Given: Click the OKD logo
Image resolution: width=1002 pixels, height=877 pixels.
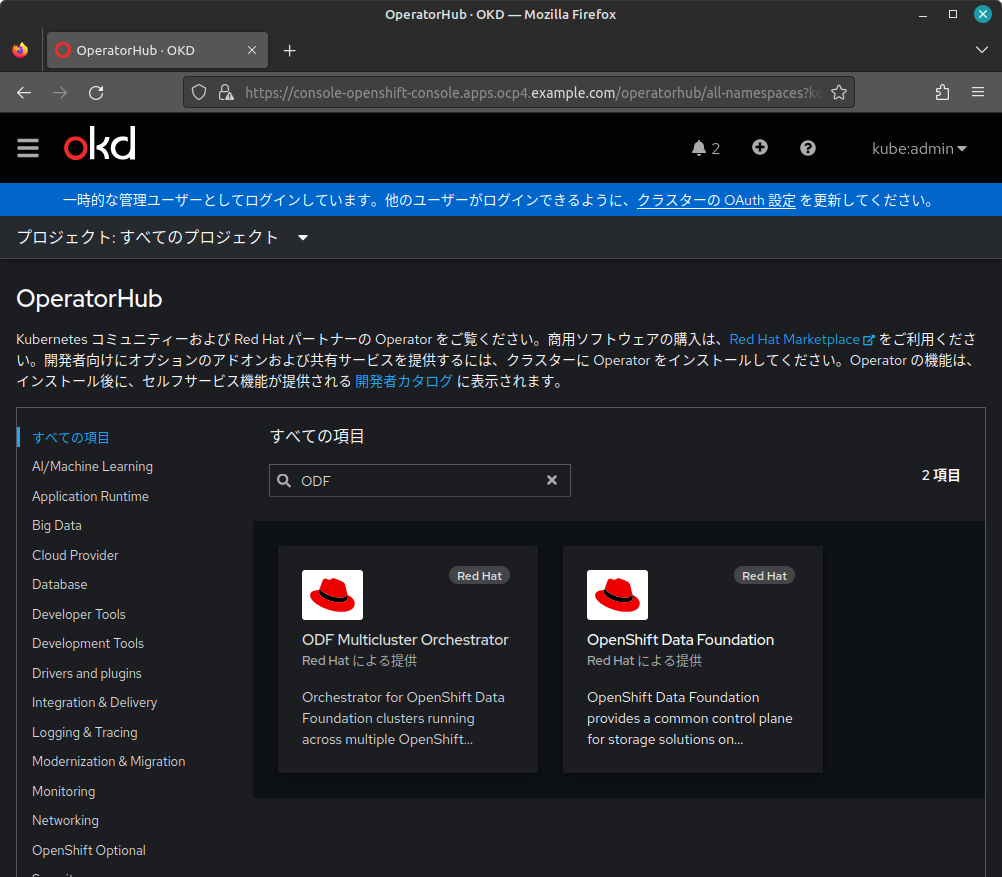Looking at the screenshot, I should point(98,145).
